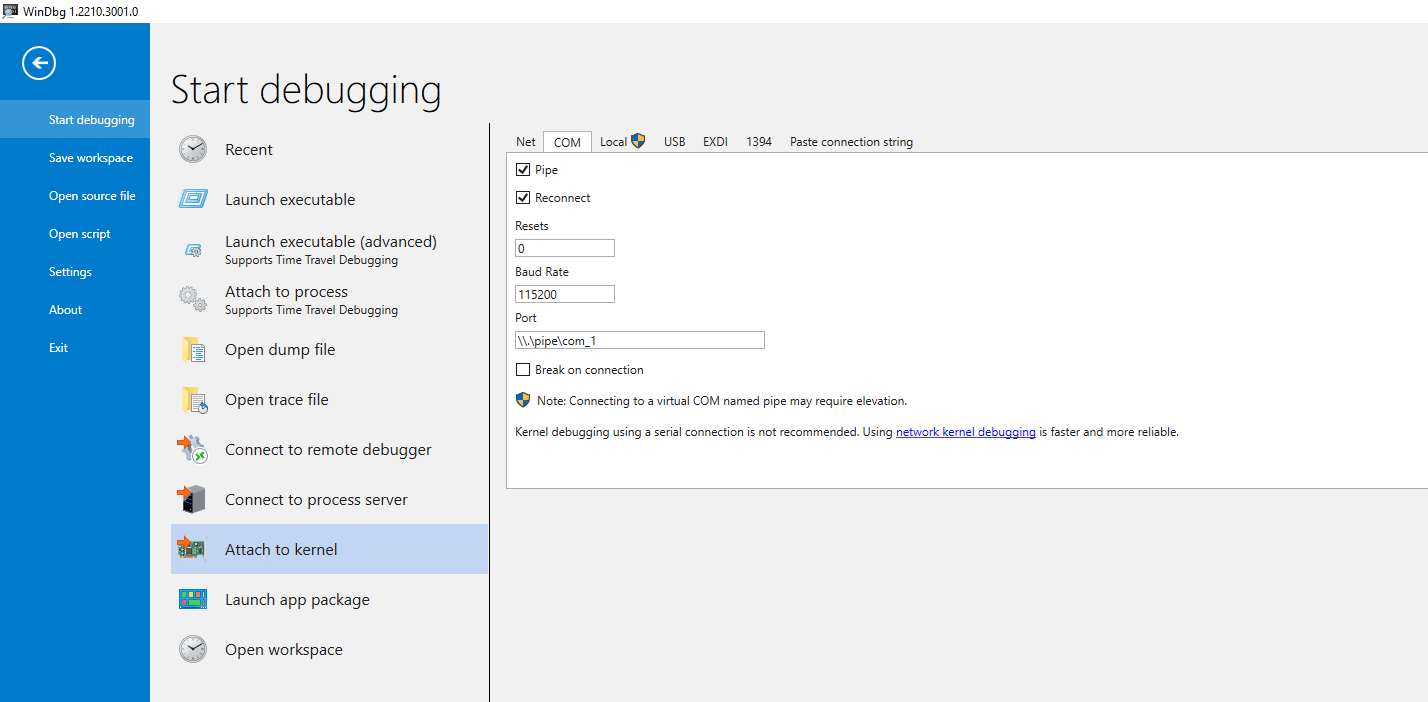Click the Attach to kernel circuit-board icon
1428x702 pixels.
click(192, 549)
